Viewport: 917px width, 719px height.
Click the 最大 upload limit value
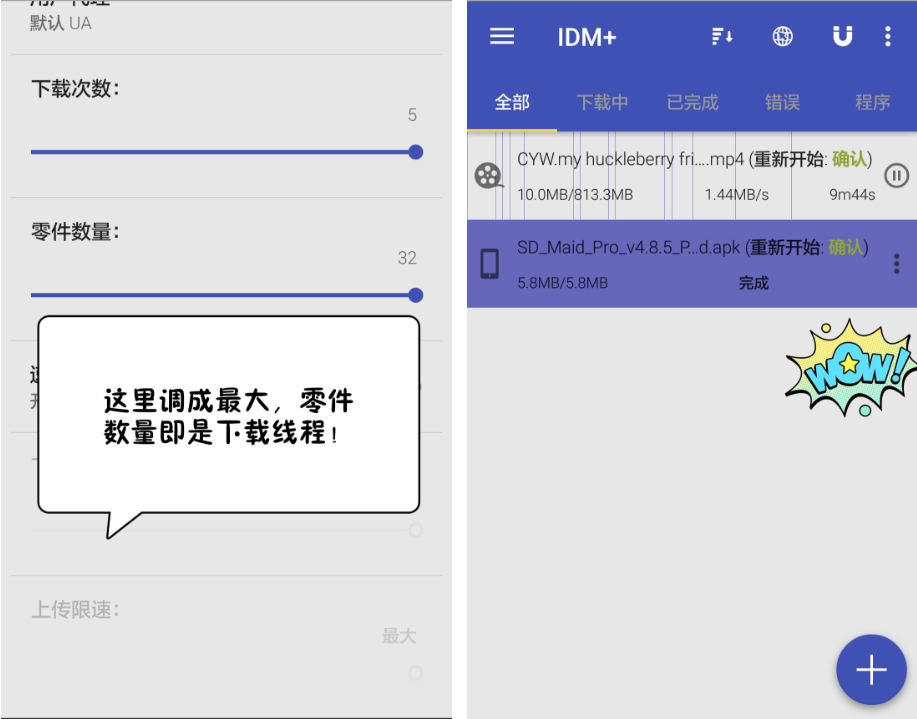click(x=399, y=635)
